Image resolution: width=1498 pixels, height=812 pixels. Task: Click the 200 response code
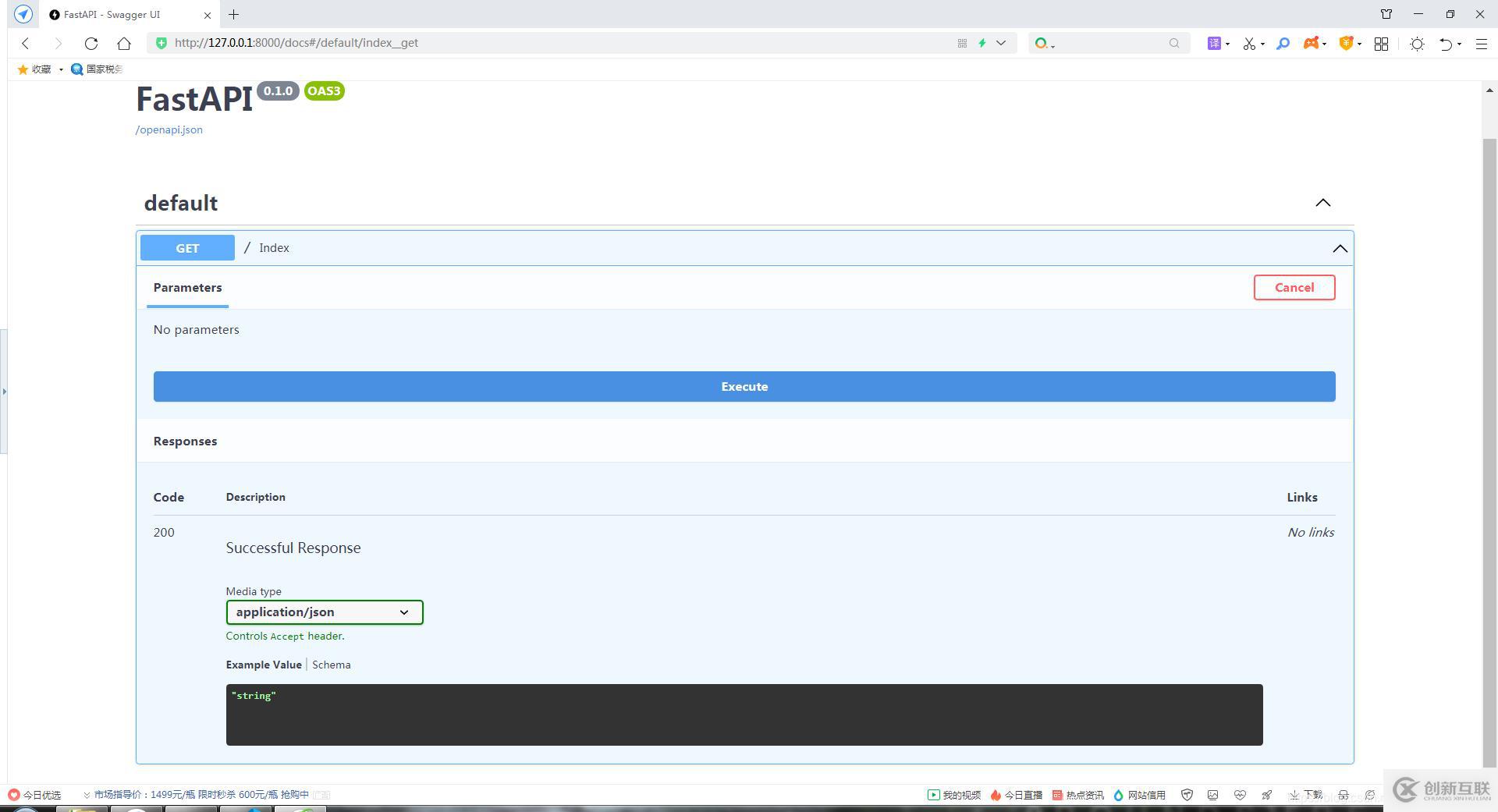[x=164, y=532]
